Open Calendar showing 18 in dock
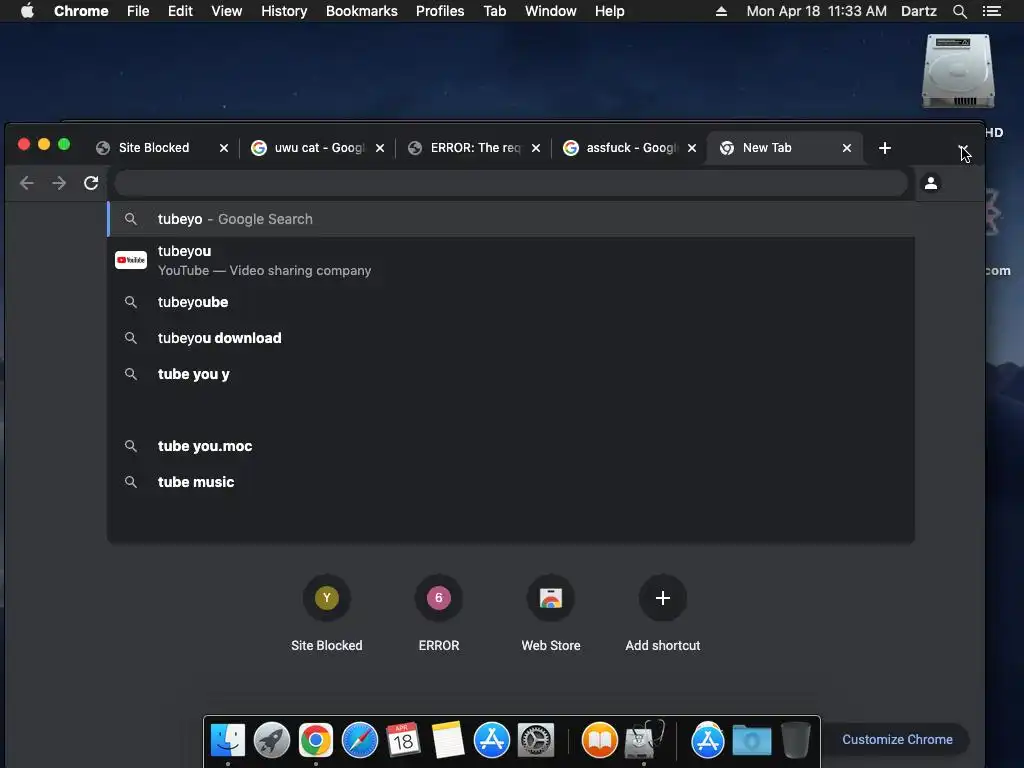This screenshot has width=1024, height=768. pyautogui.click(x=403, y=741)
